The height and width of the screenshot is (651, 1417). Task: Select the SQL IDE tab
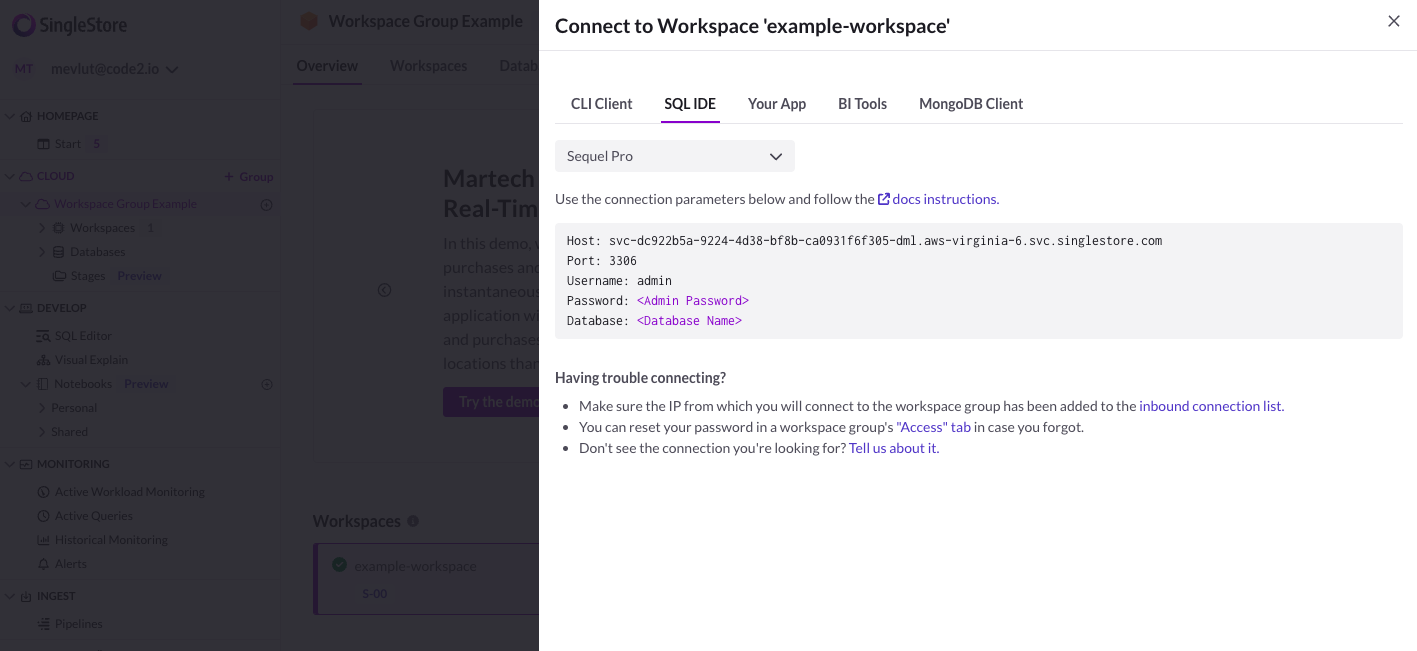[690, 104]
